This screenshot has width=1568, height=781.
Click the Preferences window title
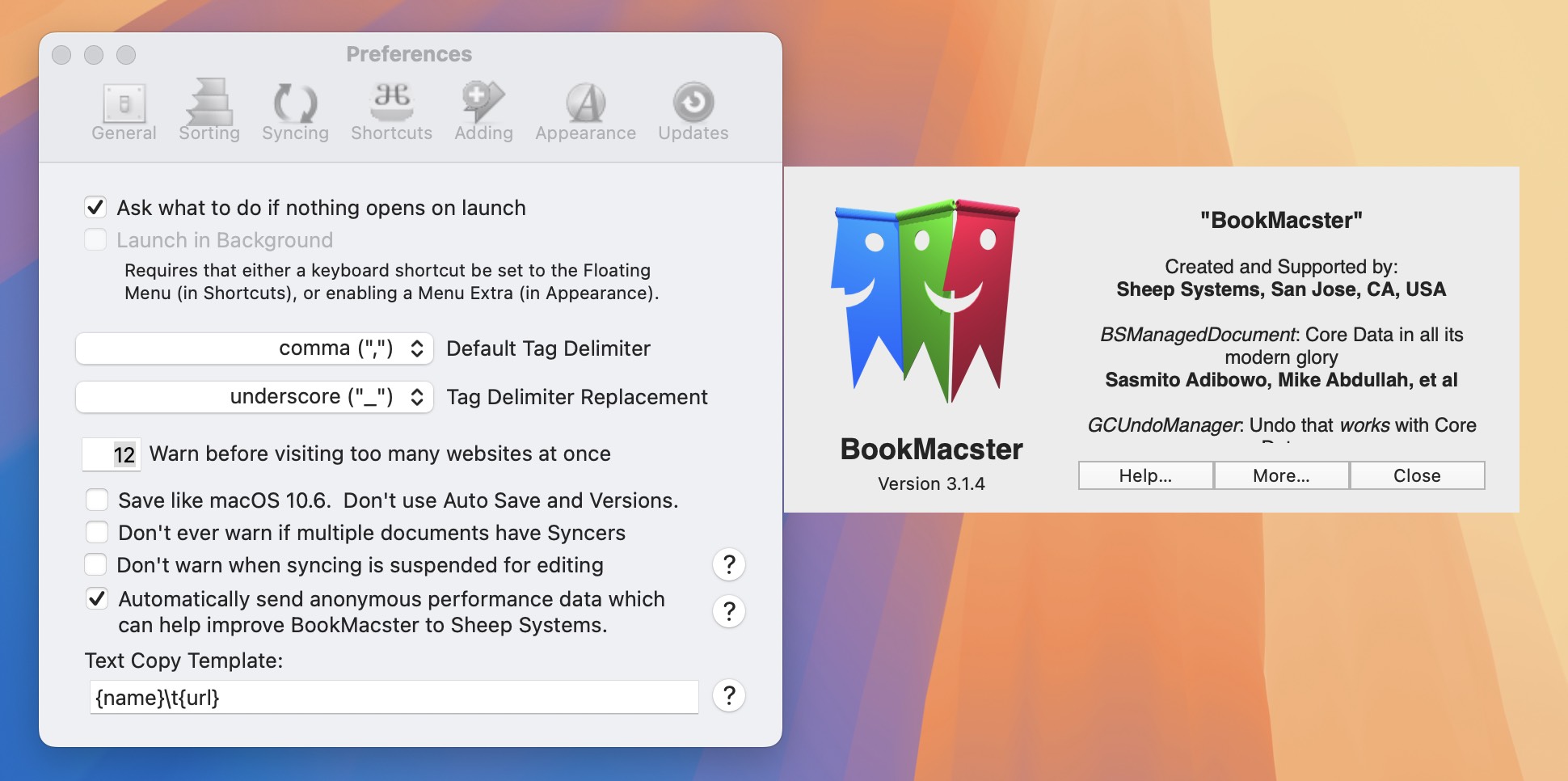[409, 54]
